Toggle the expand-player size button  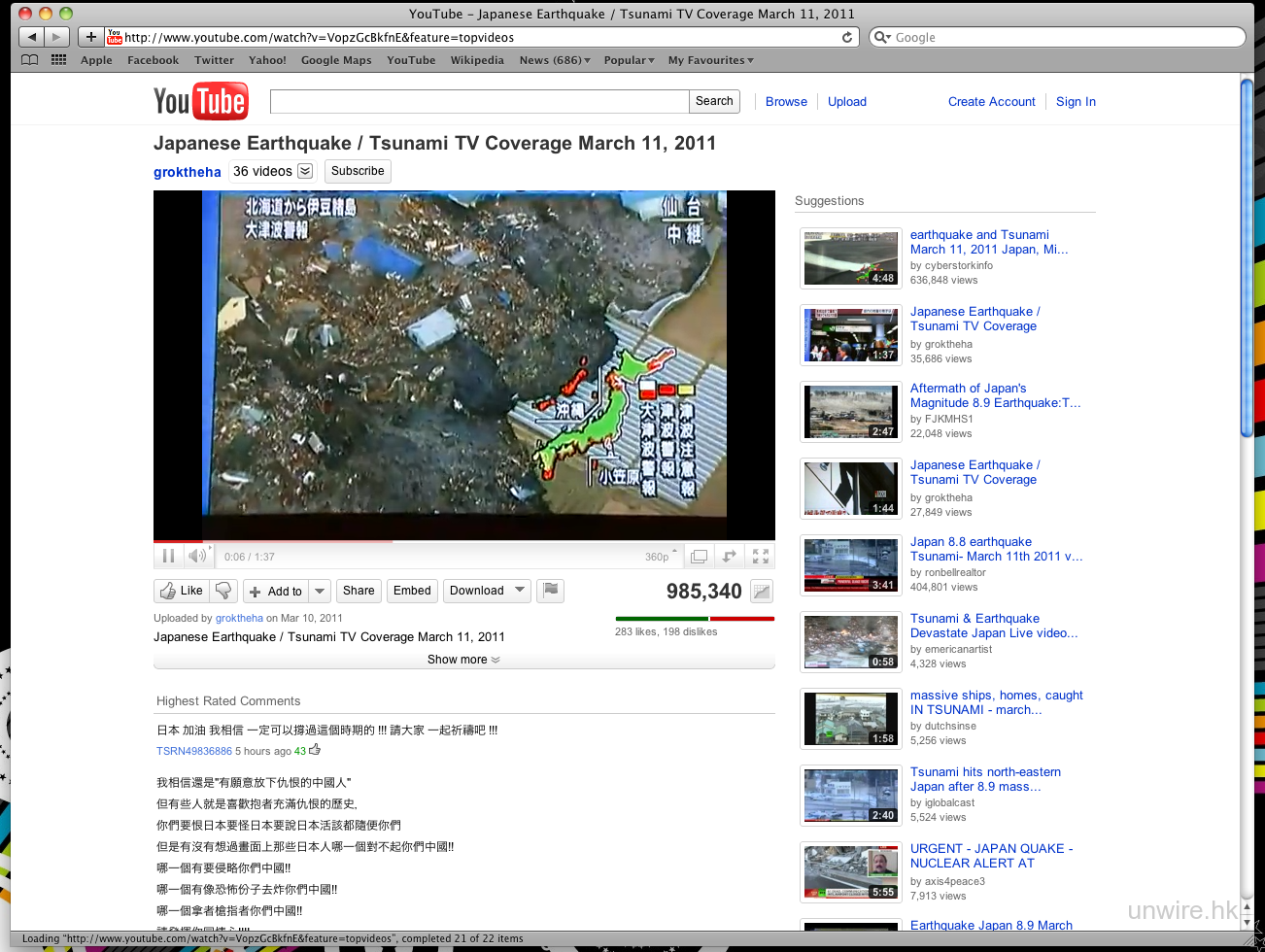pos(730,557)
